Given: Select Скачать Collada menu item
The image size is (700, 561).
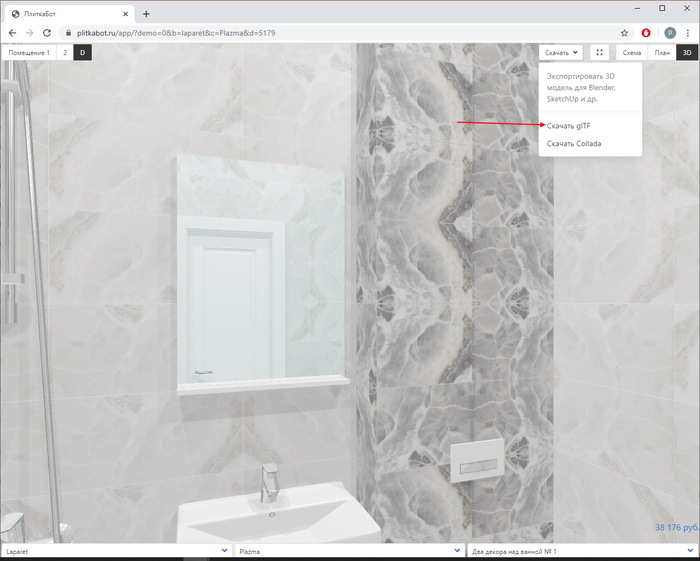Looking at the screenshot, I should pos(574,144).
